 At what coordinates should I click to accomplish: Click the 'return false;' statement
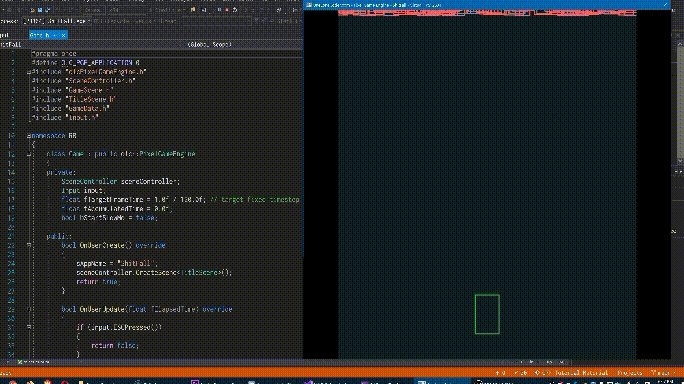pyautogui.click(x=115, y=345)
